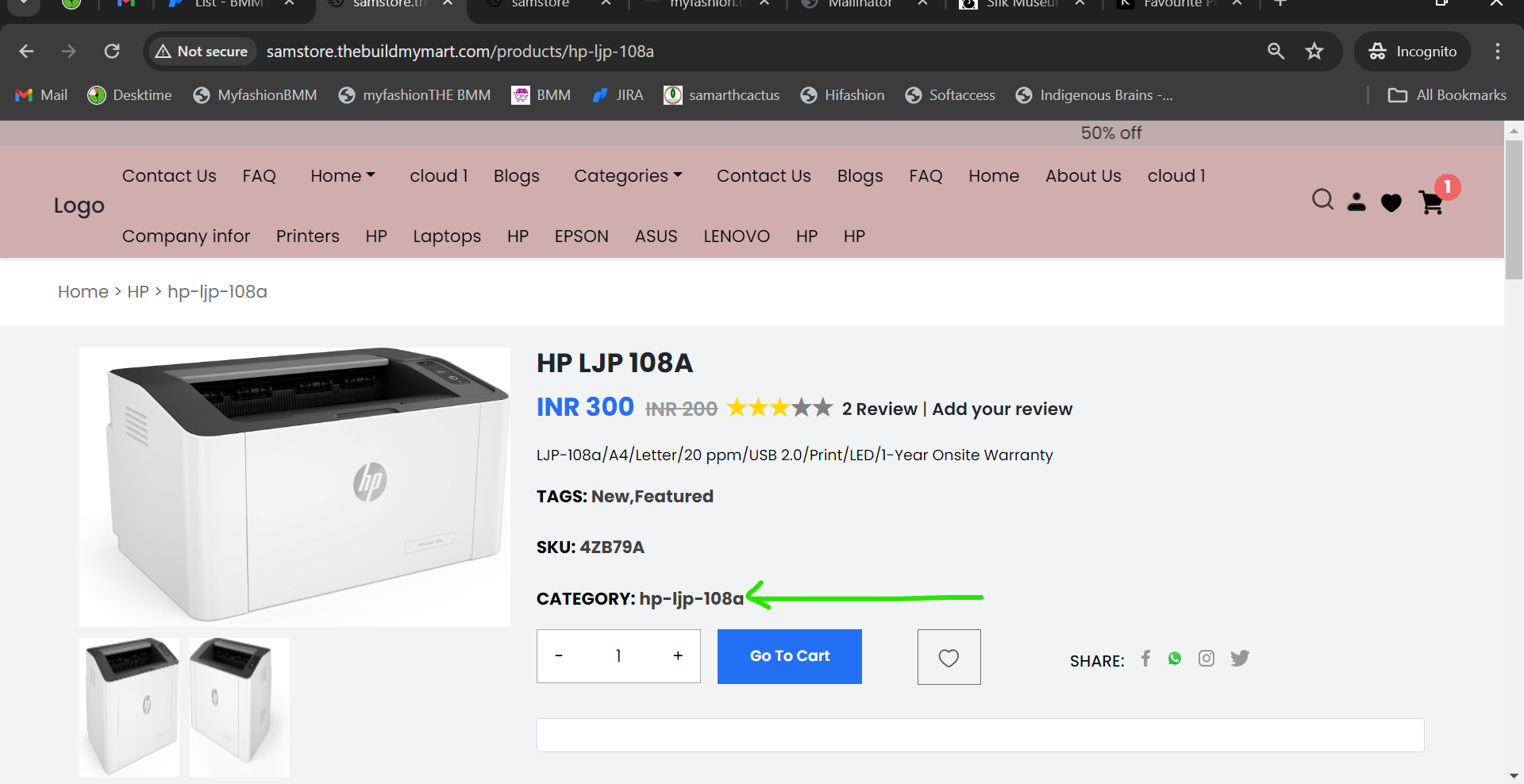Open the myfashionTHE BMM bookmark
Screen dimensions: 1524x784
pyautogui.click(x=414, y=95)
